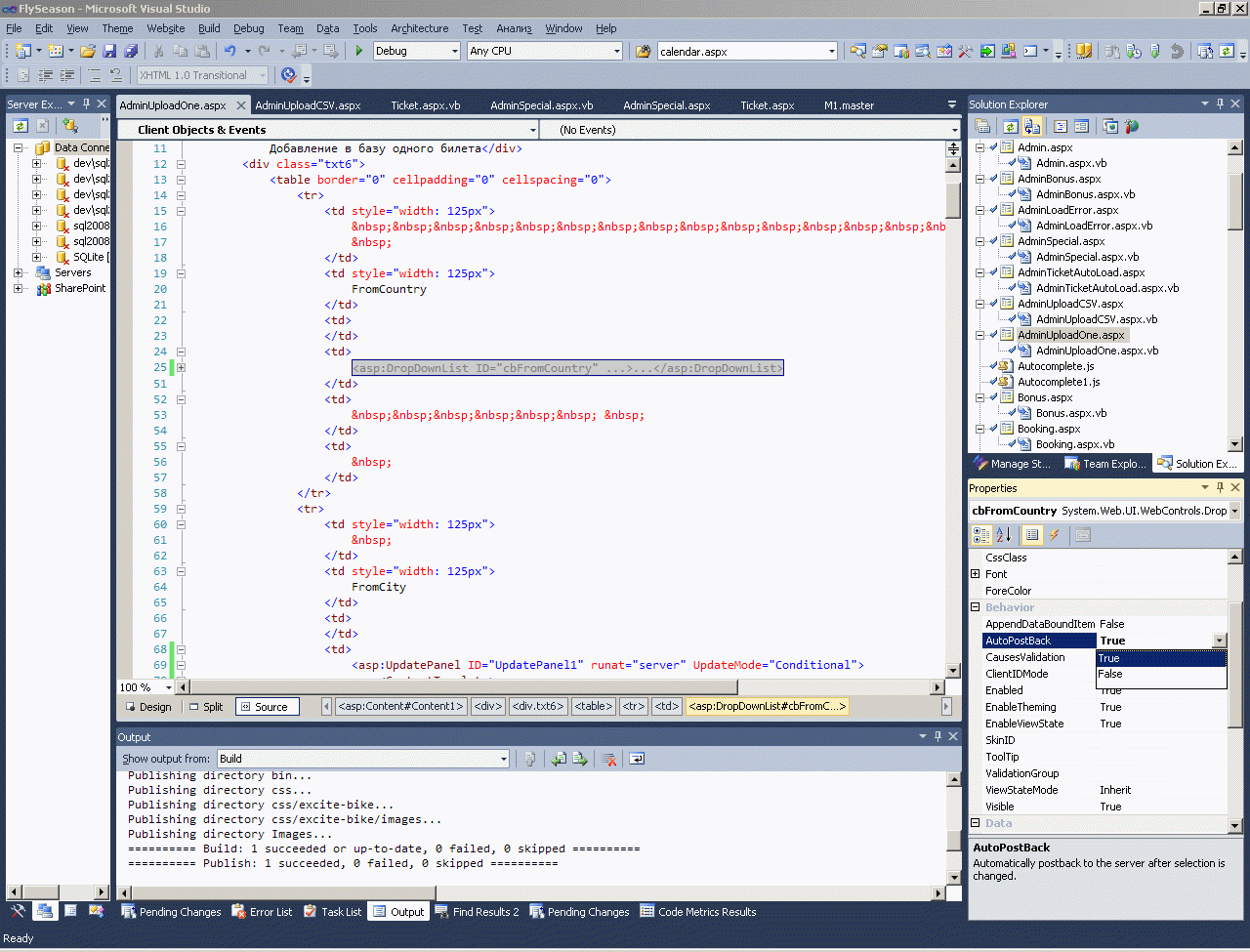Click Refresh icon in Server Explorer toolbar
This screenshot has height=952, width=1250.
click(20, 126)
